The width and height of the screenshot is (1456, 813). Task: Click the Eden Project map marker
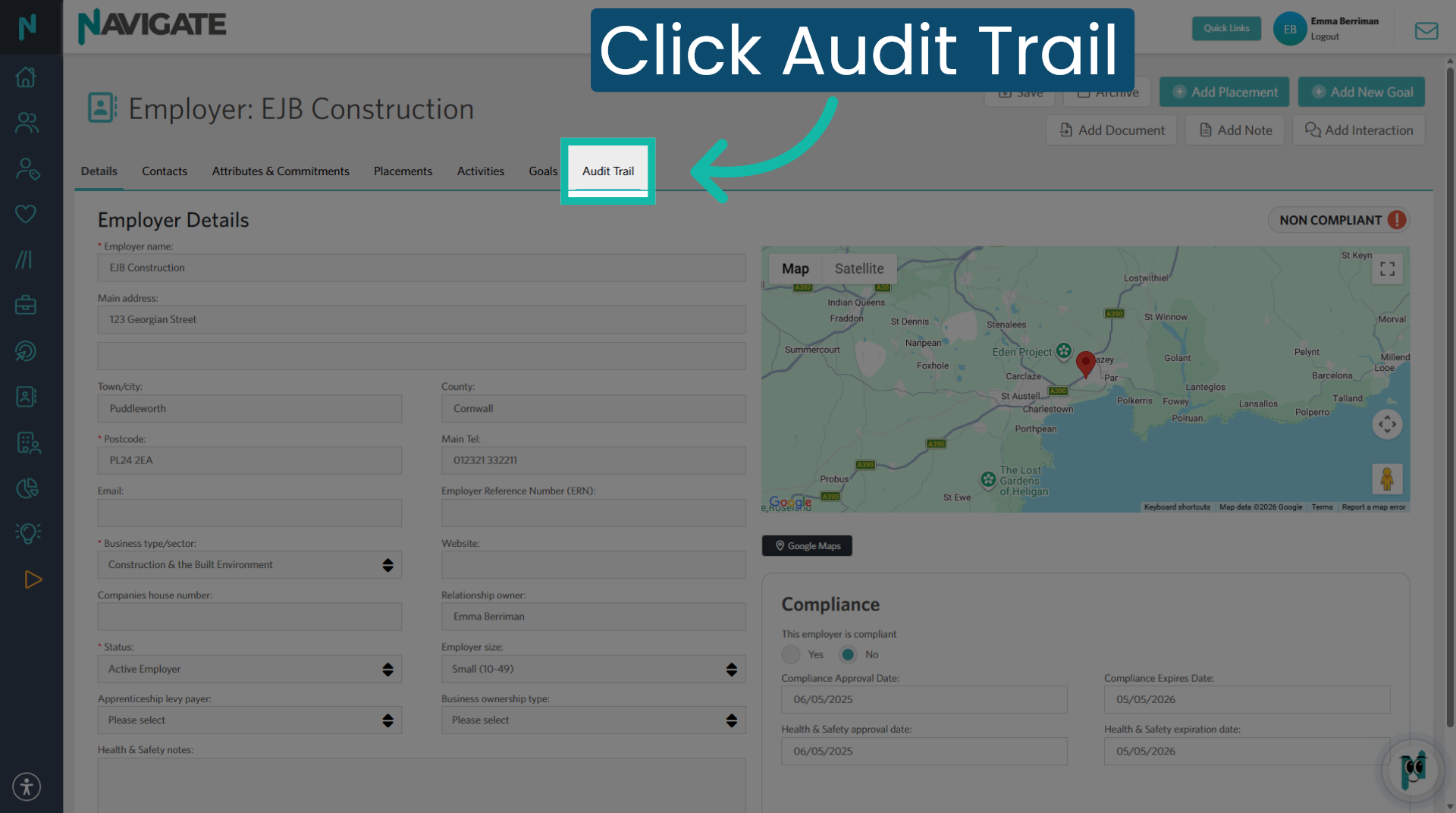pyautogui.click(x=1064, y=350)
